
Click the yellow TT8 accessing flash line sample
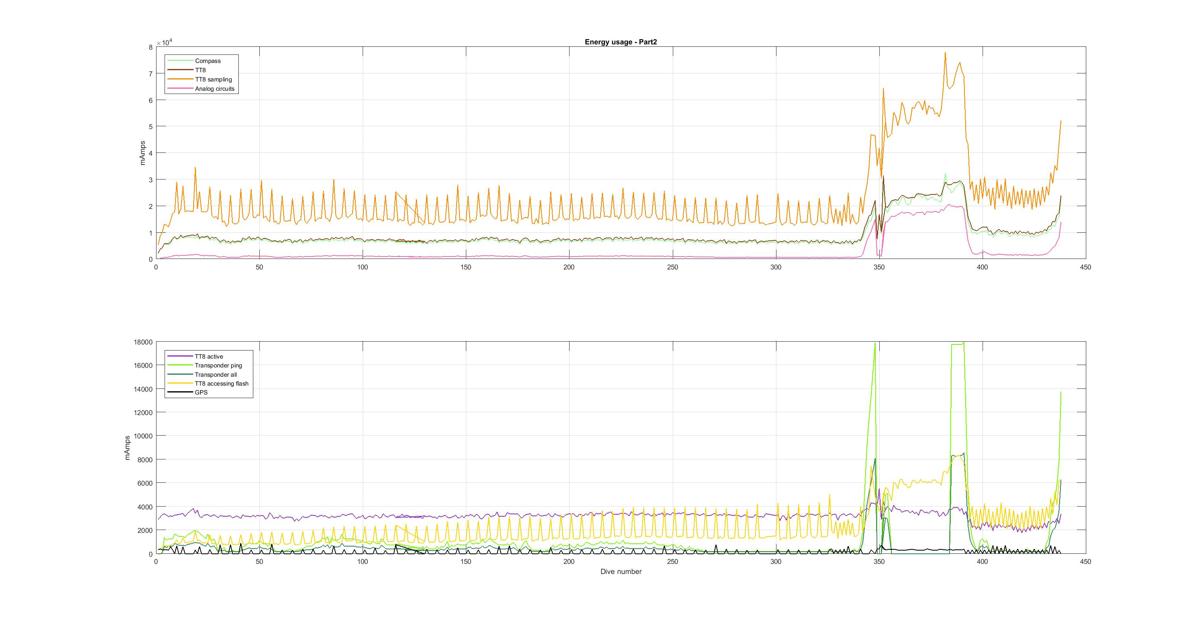pyautogui.click(x=181, y=382)
